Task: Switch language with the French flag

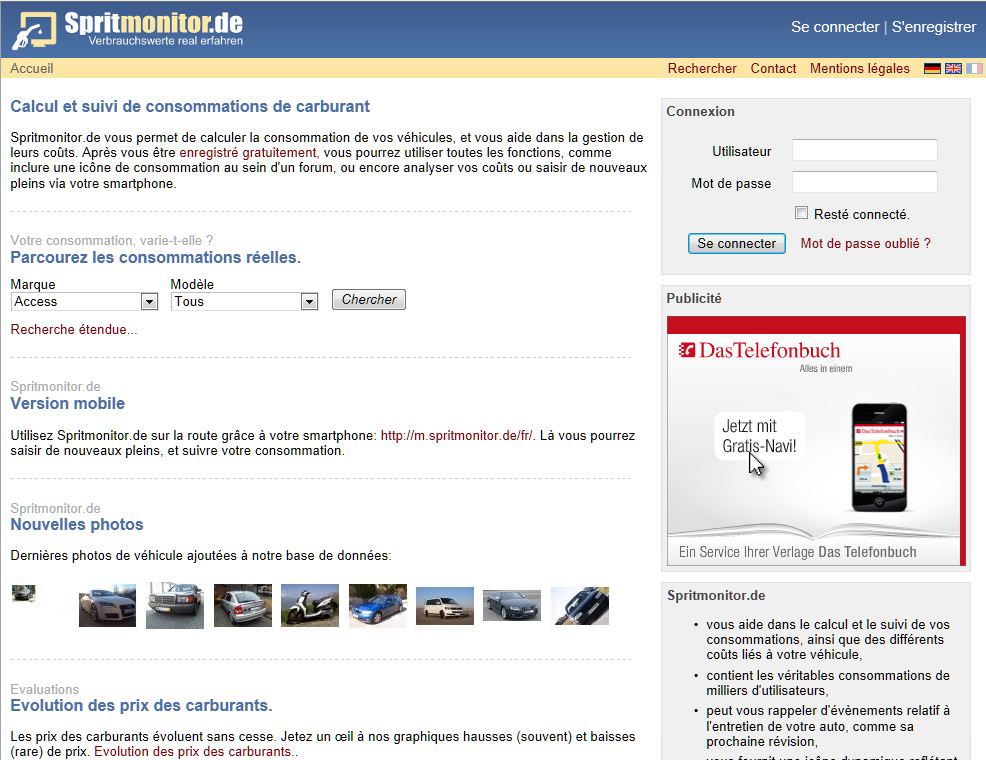Action: click(x=974, y=69)
